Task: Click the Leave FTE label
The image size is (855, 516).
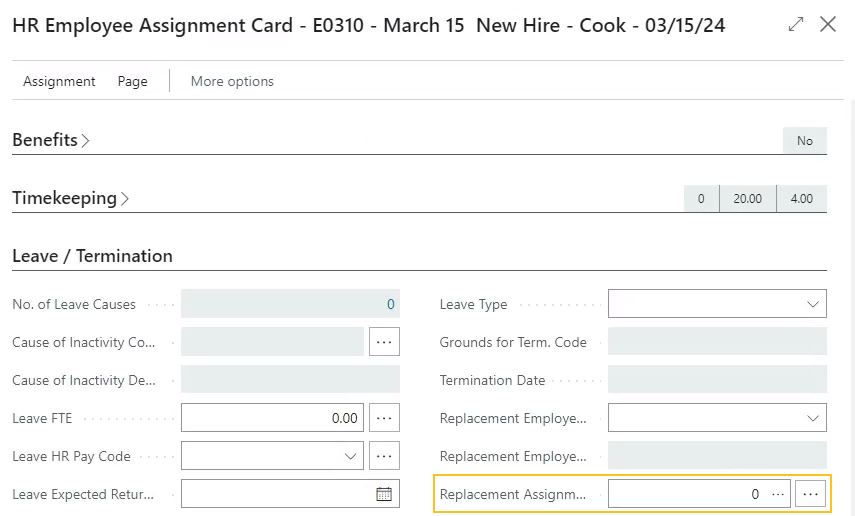Action: 42,418
